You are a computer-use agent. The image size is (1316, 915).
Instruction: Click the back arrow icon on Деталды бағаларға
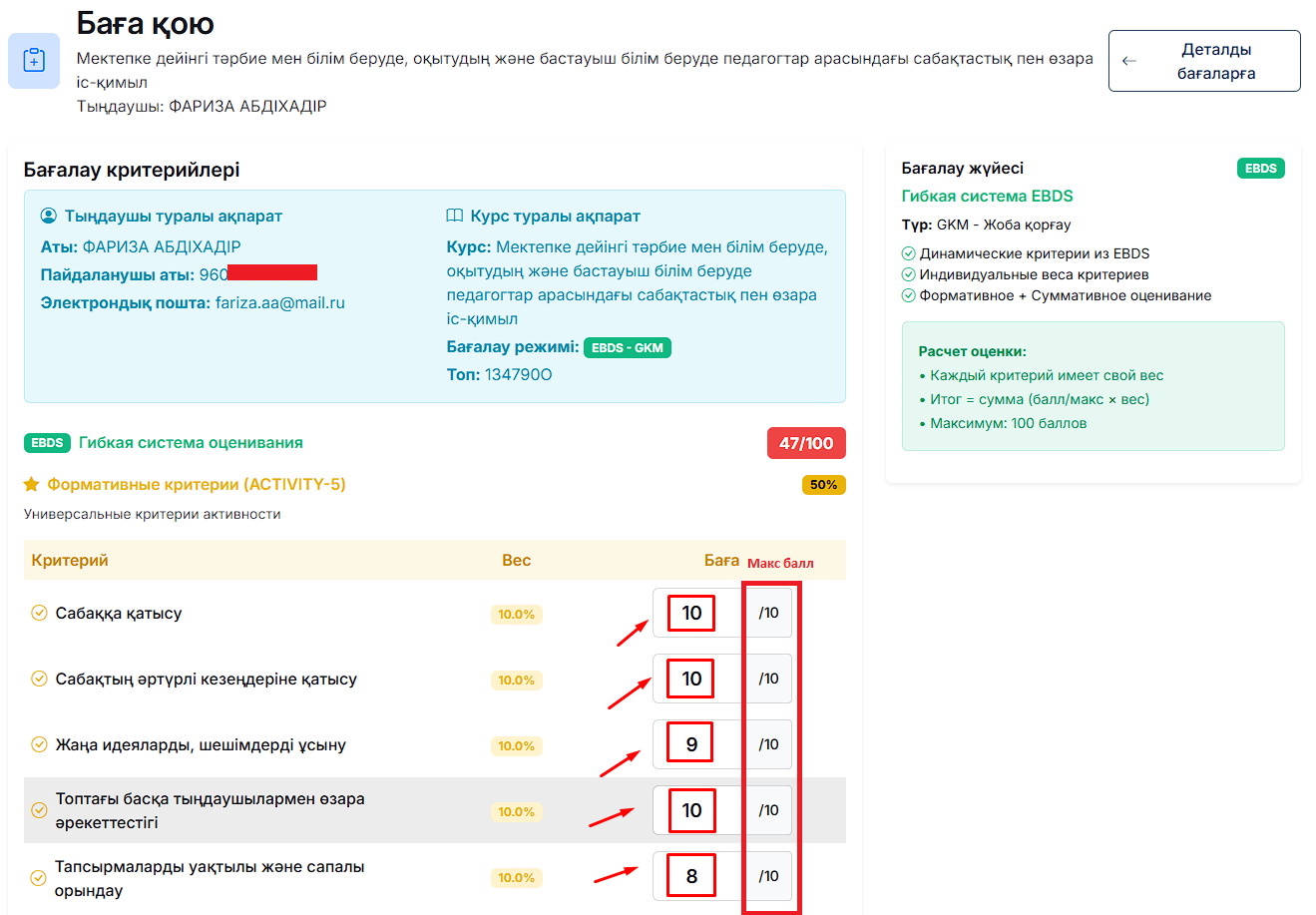pos(1129,61)
